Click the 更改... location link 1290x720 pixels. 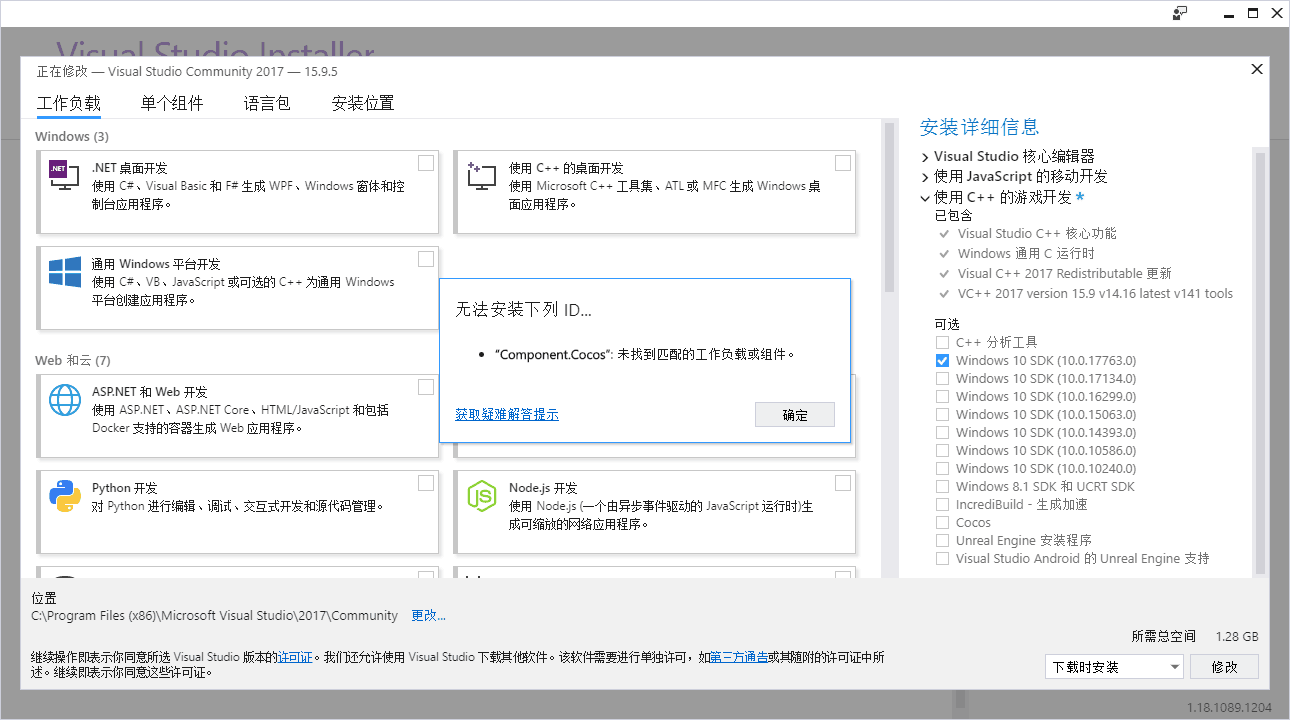click(x=429, y=616)
